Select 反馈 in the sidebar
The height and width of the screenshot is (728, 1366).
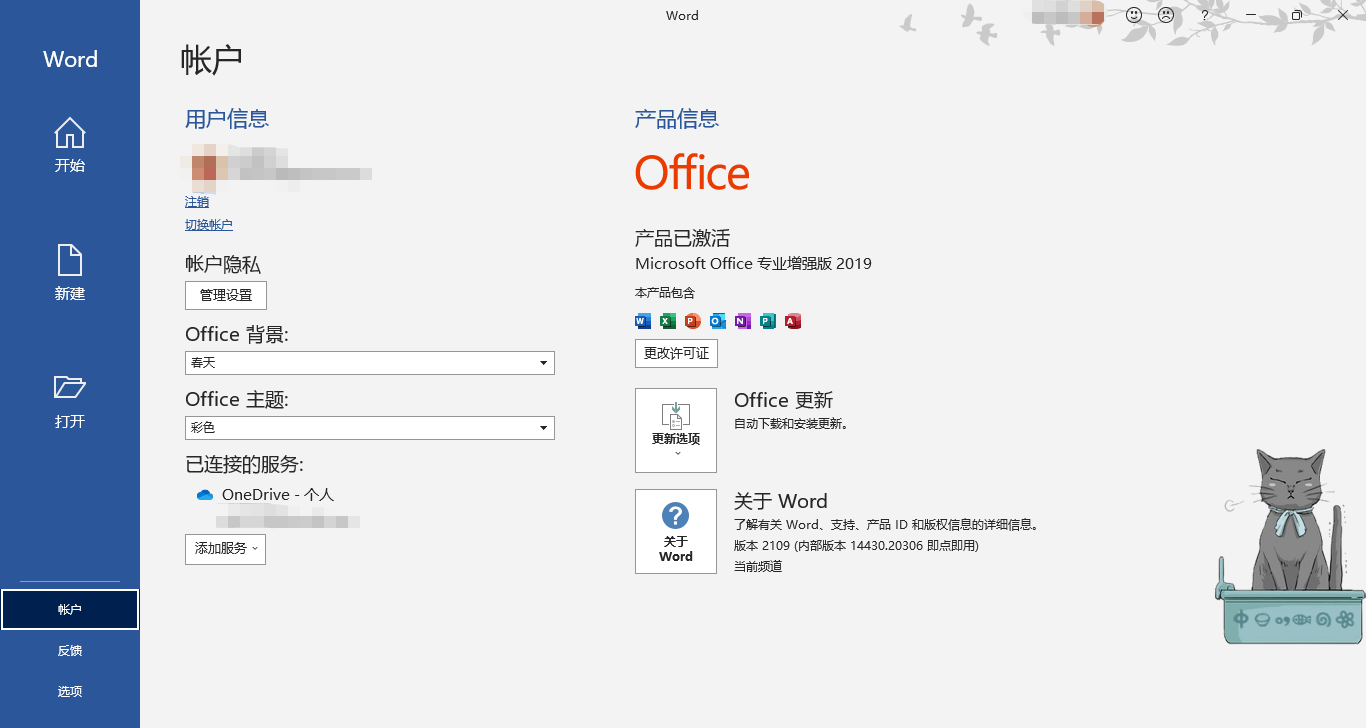[x=69, y=650]
